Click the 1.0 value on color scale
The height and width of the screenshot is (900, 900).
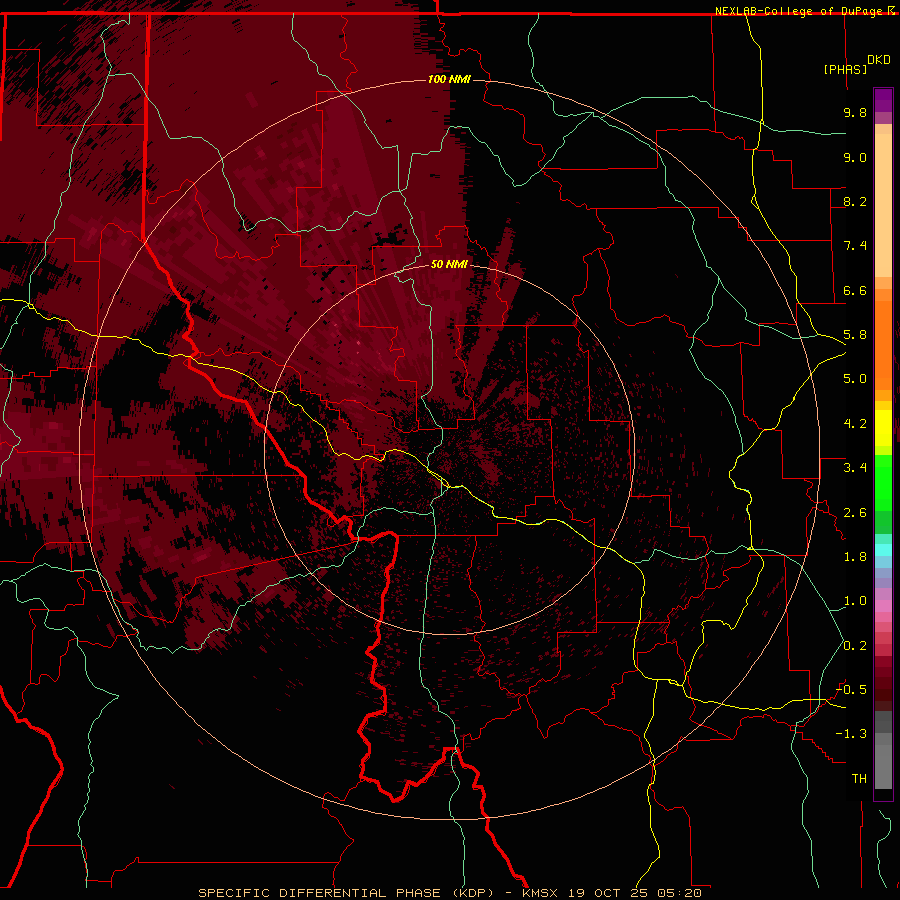tap(855, 601)
